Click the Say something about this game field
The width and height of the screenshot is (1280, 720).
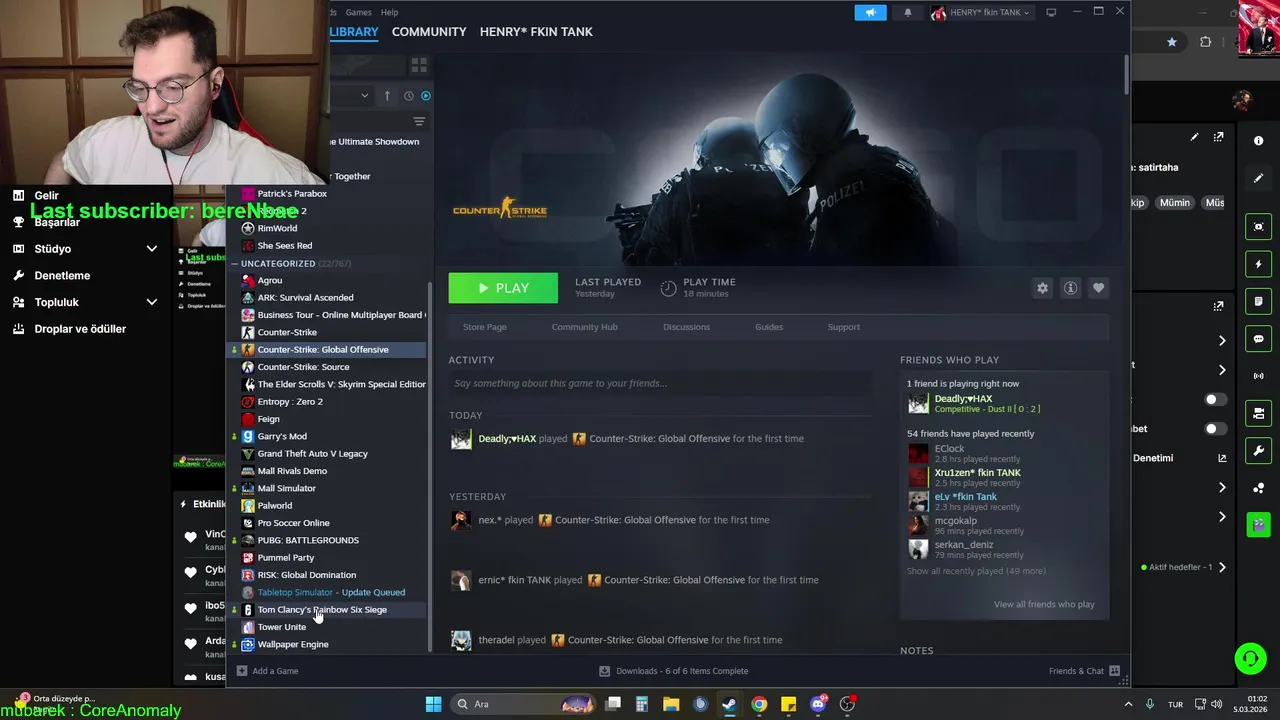660,383
